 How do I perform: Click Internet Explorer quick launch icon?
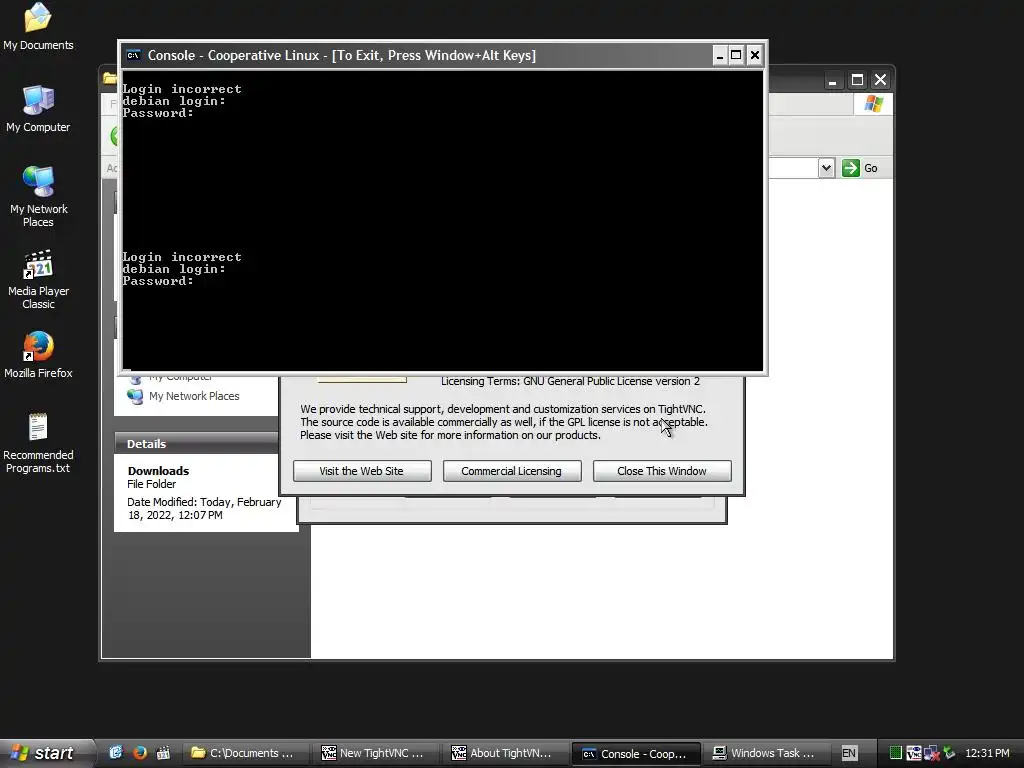pos(116,752)
